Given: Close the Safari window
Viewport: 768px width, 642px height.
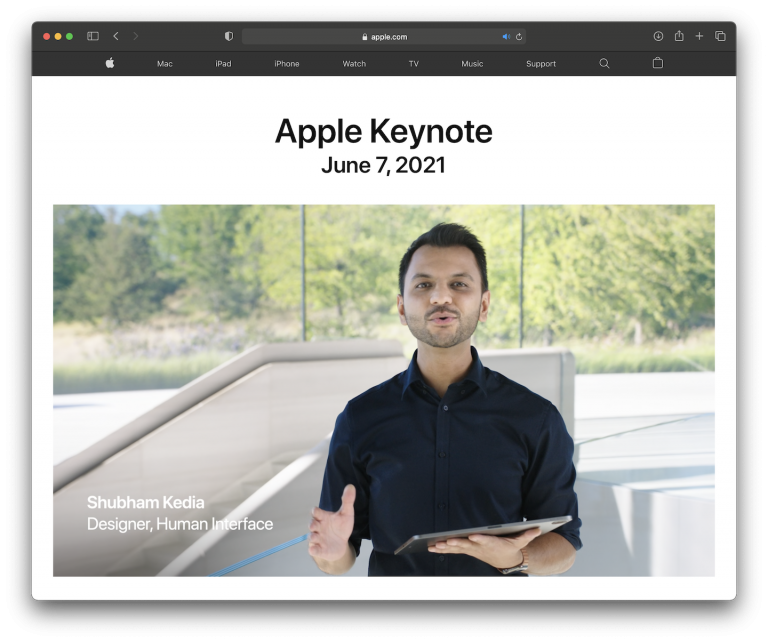Looking at the screenshot, I should [47, 36].
